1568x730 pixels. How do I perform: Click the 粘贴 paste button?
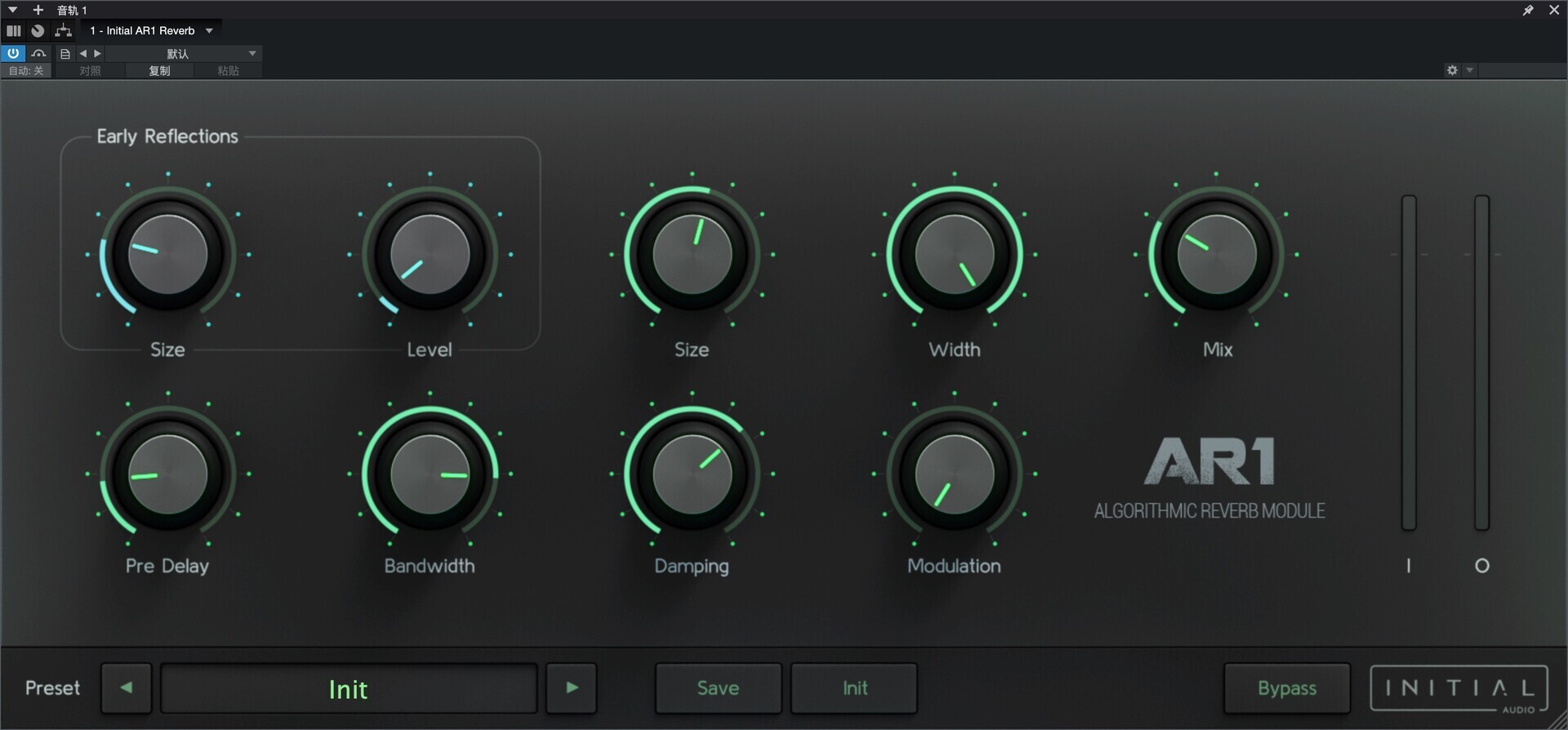228,71
